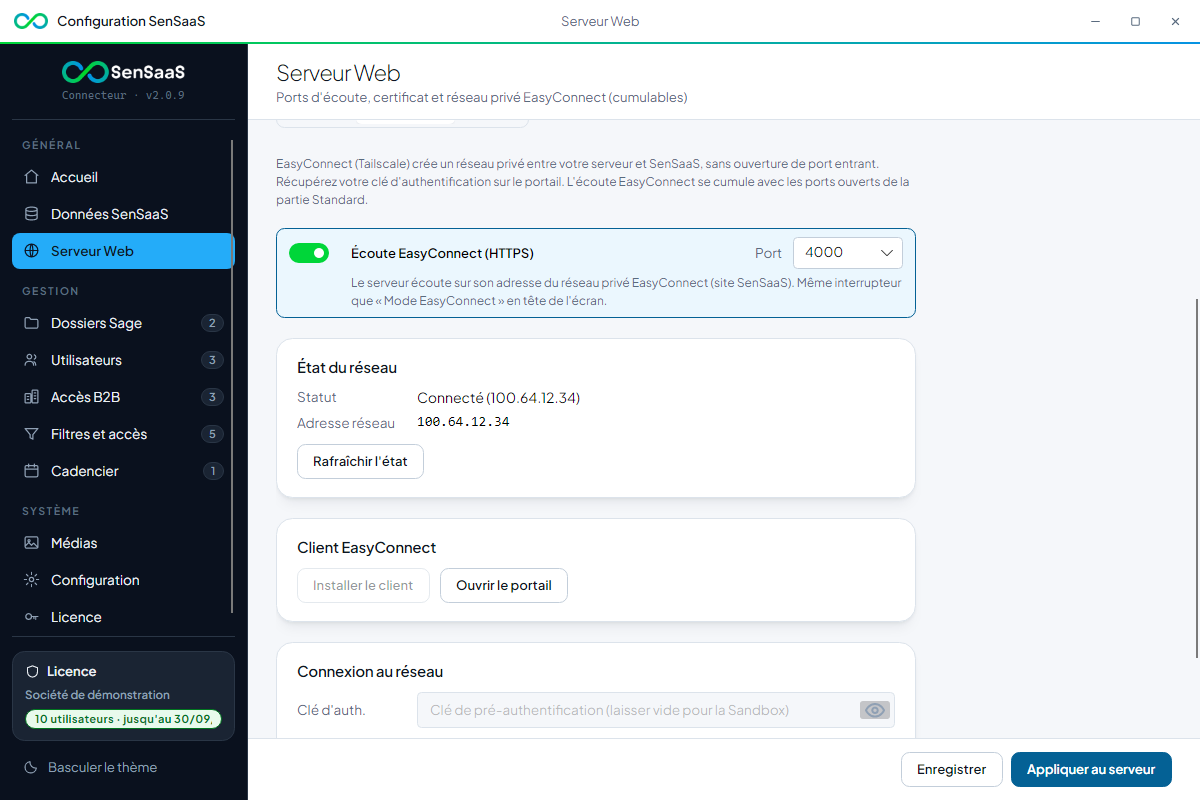Click Appliquer au serveur button
The height and width of the screenshot is (800, 1200).
click(1091, 769)
